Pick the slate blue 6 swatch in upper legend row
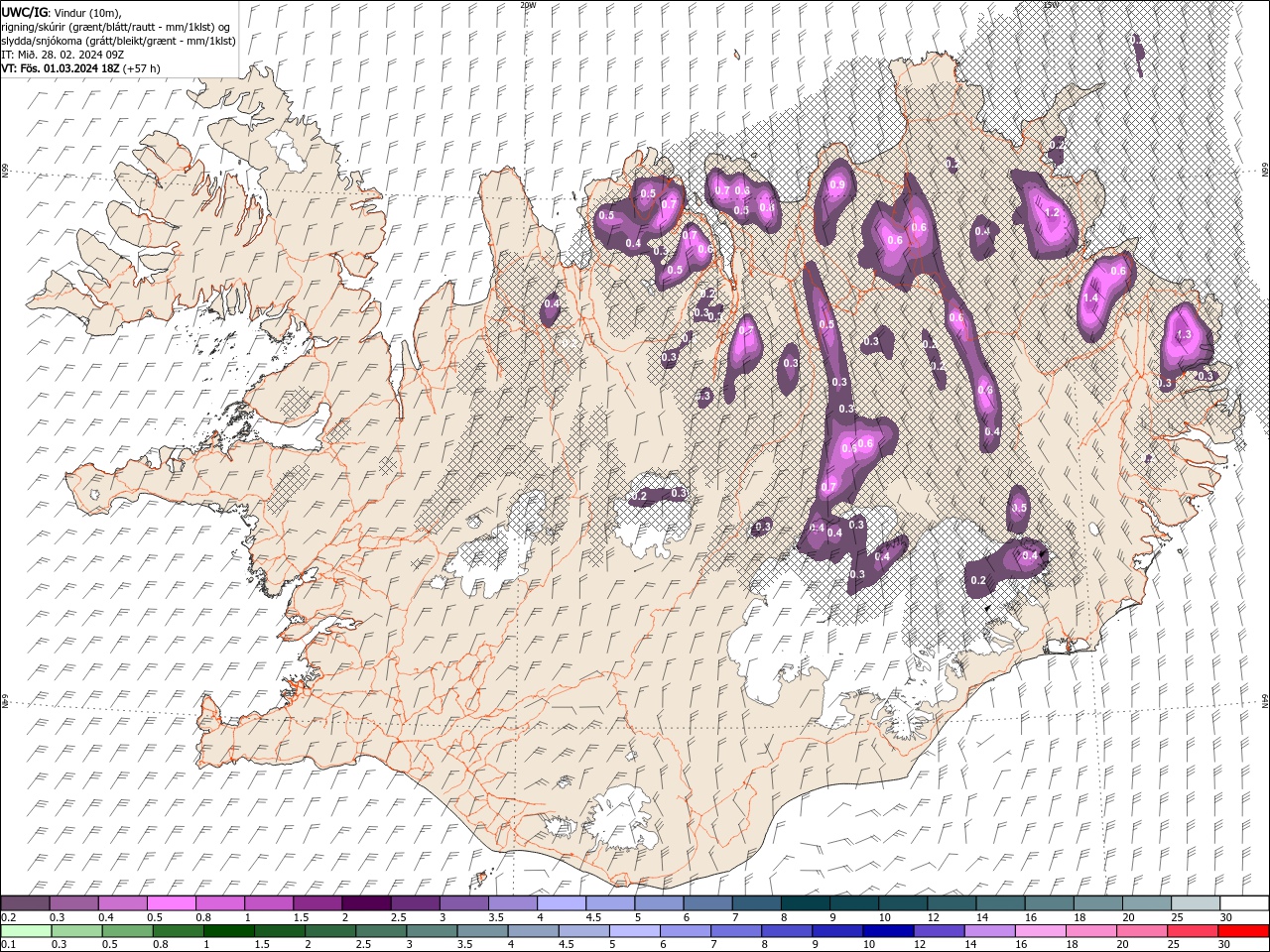 point(707,903)
